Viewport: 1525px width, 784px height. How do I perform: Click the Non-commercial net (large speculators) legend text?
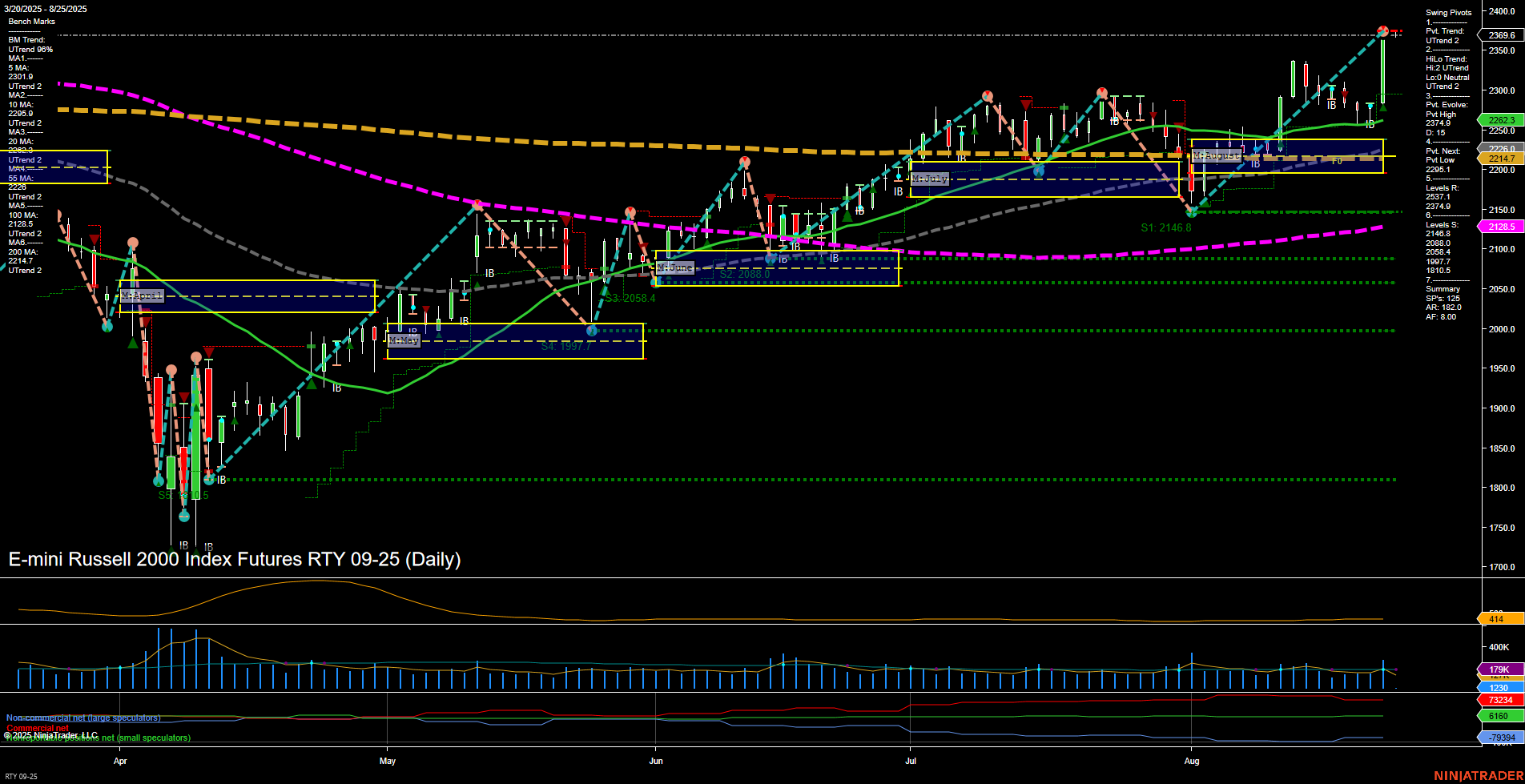[83, 718]
